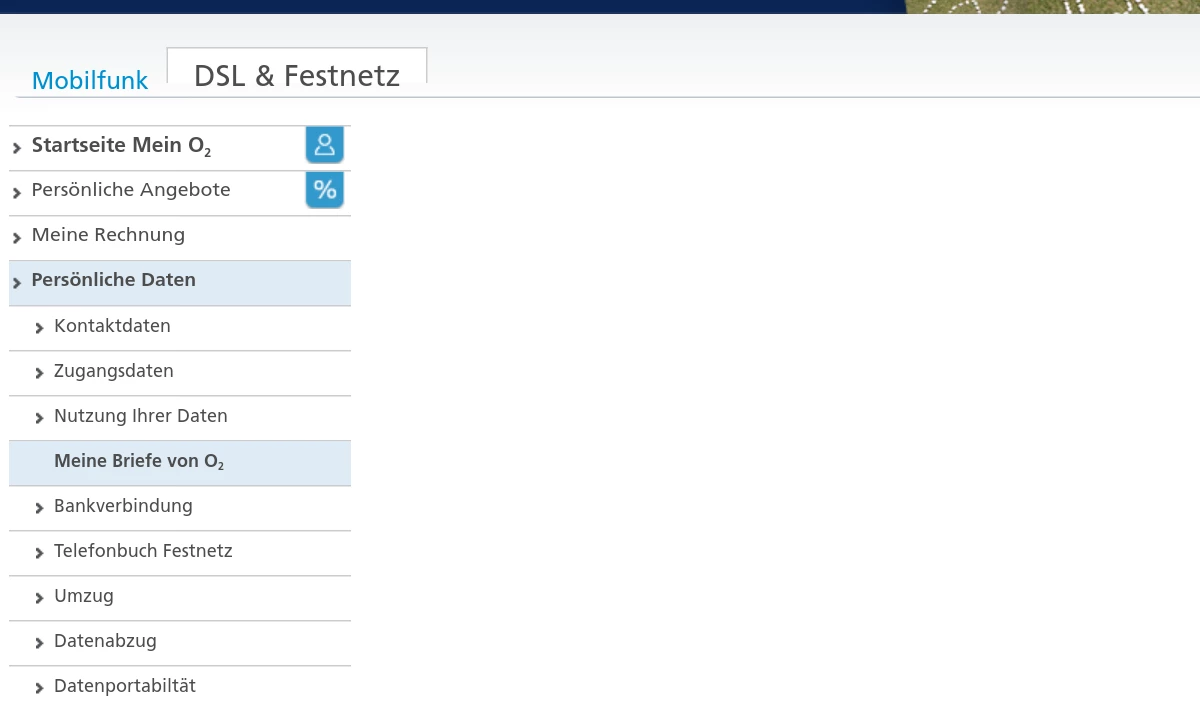Click the percent icon beside Persönliche Angebote
1200x708 pixels.
tap(324, 189)
